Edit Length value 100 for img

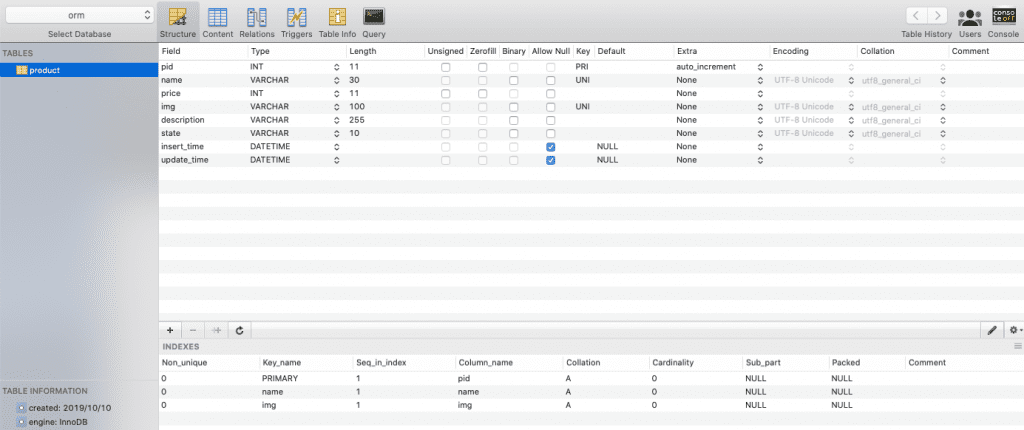357,107
